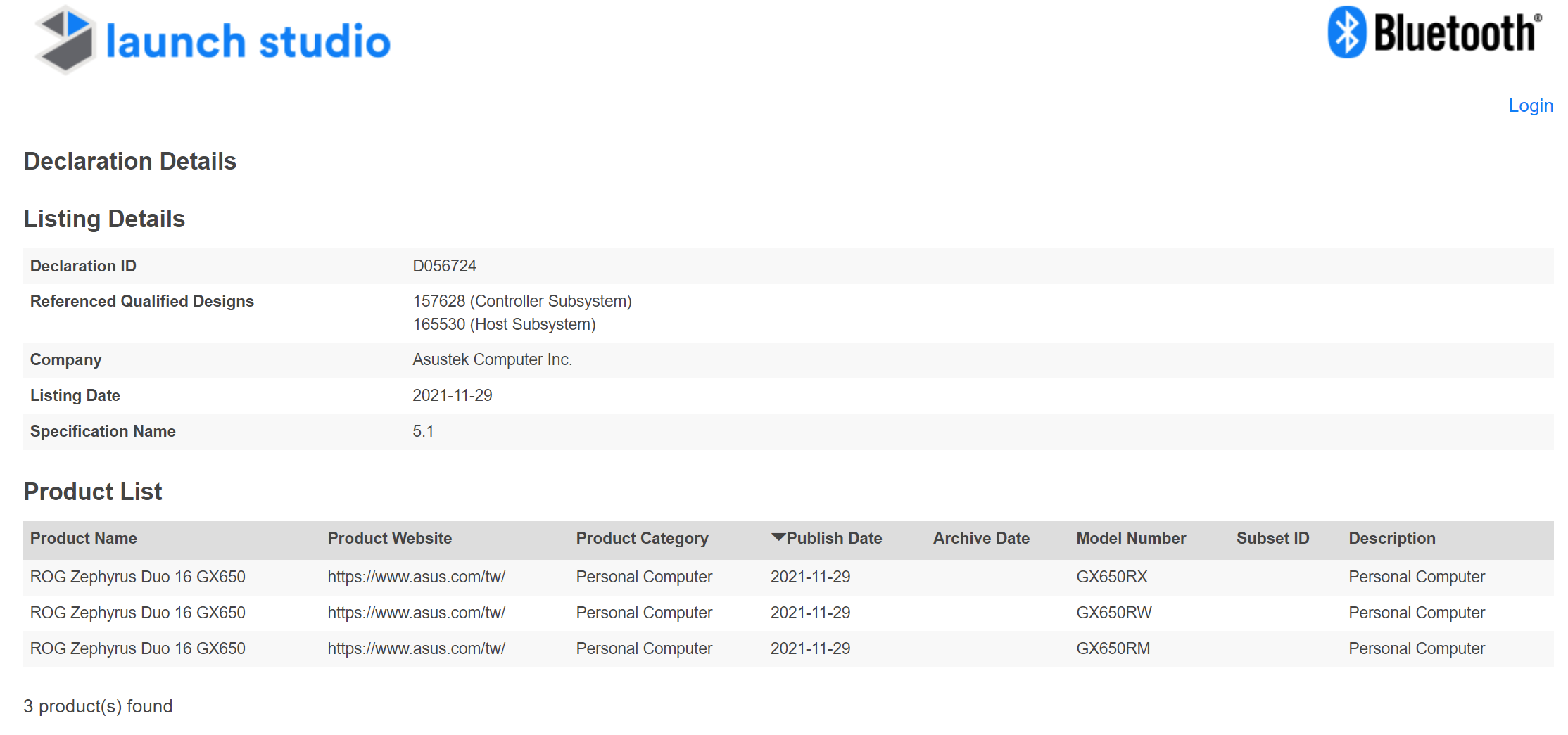Sort by Product Website column

(389, 538)
